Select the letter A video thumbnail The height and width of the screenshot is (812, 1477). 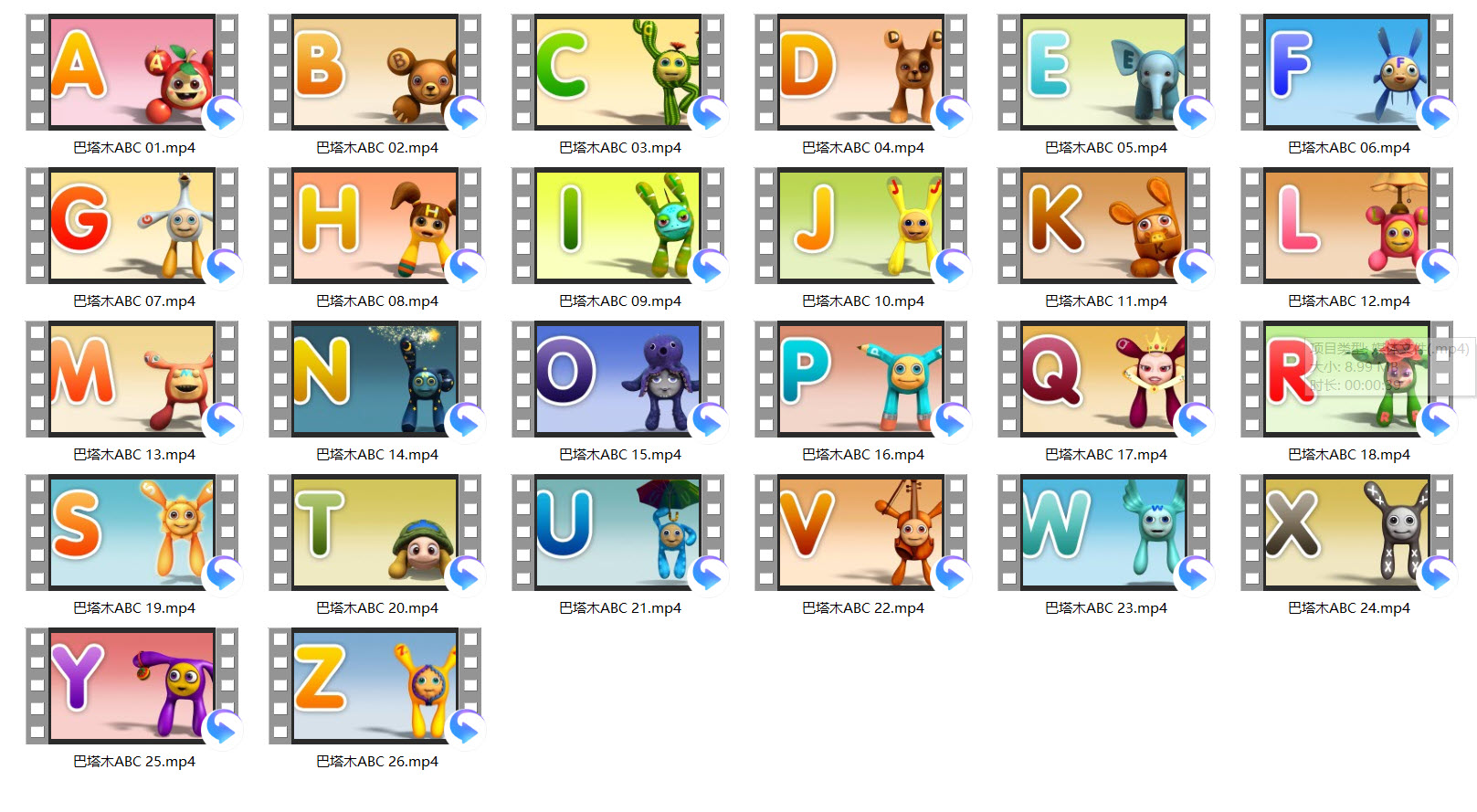pyautogui.click(x=132, y=71)
